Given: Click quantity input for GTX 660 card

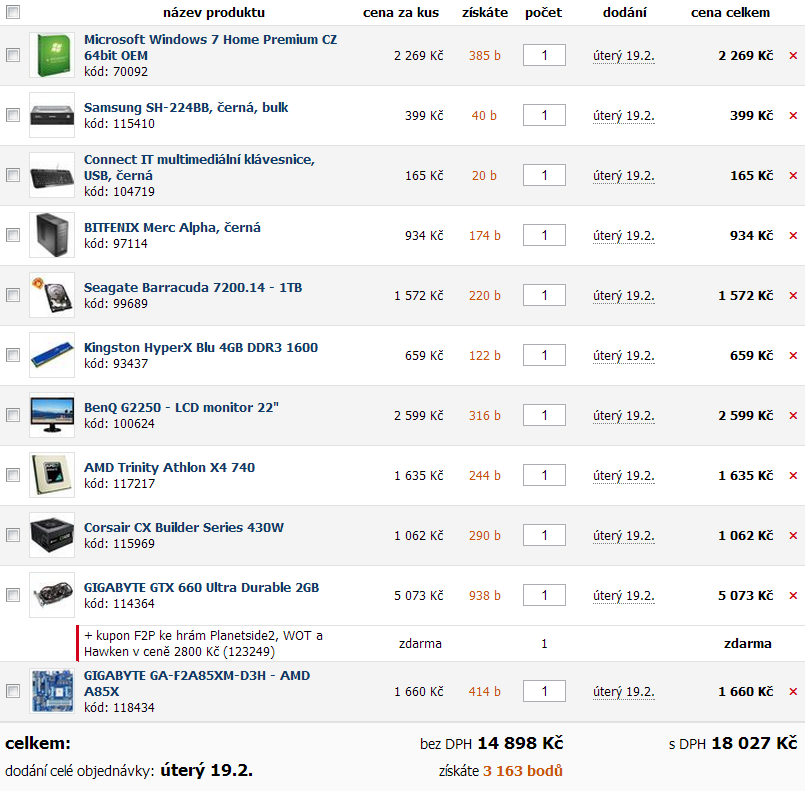Looking at the screenshot, I should click(544, 595).
